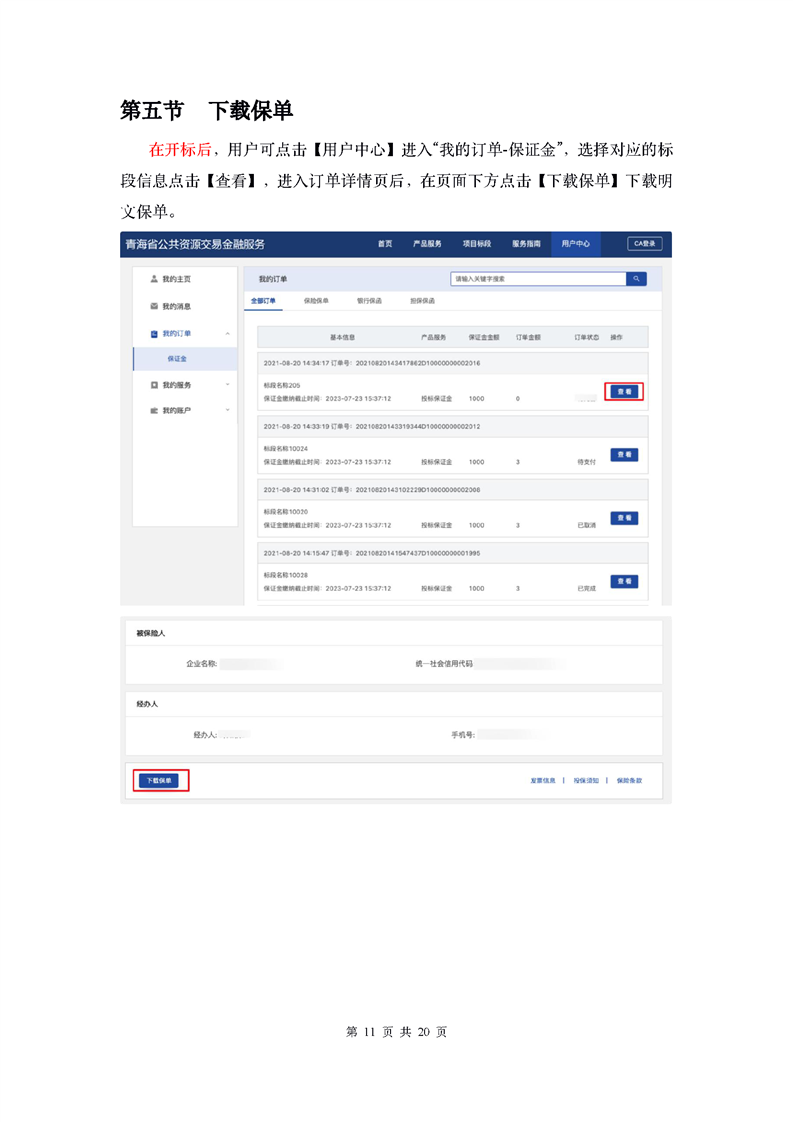Switch to the 银行保函 tab
The height and width of the screenshot is (1122, 793).
pyautogui.click(x=369, y=300)
